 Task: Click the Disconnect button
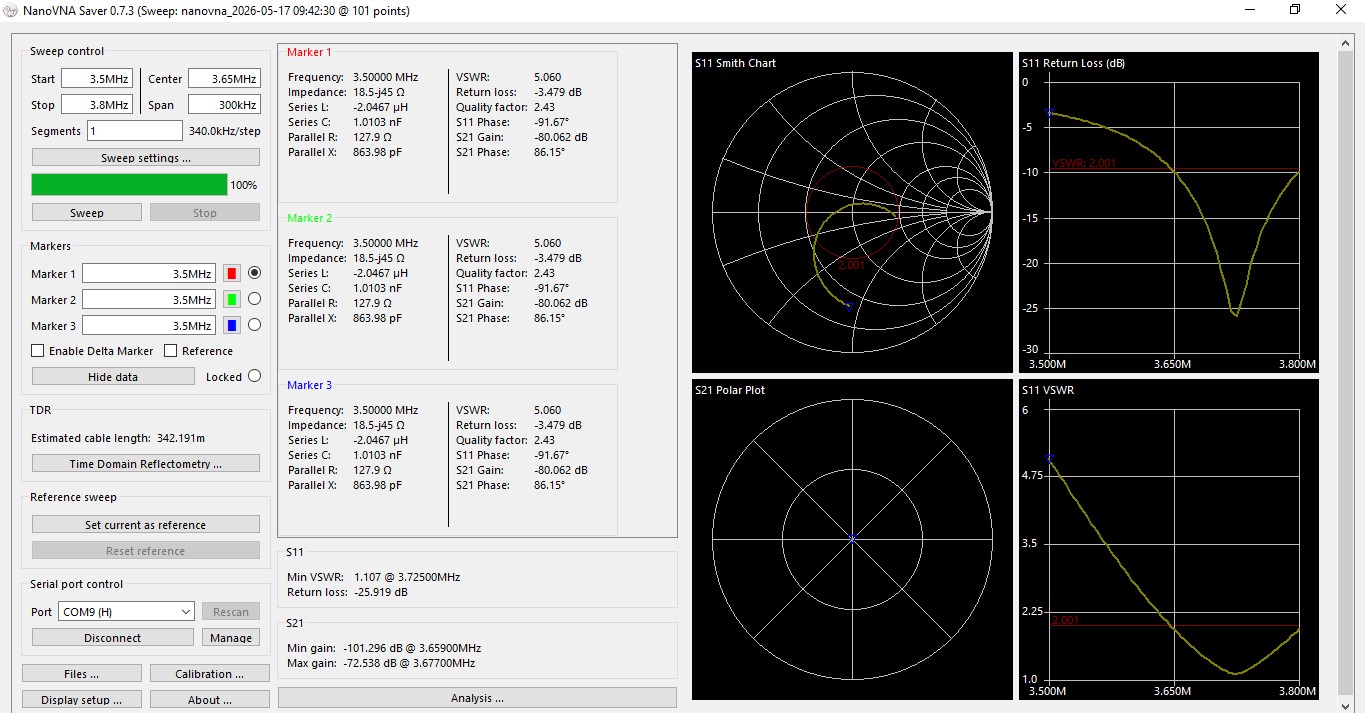coord(113,638)
